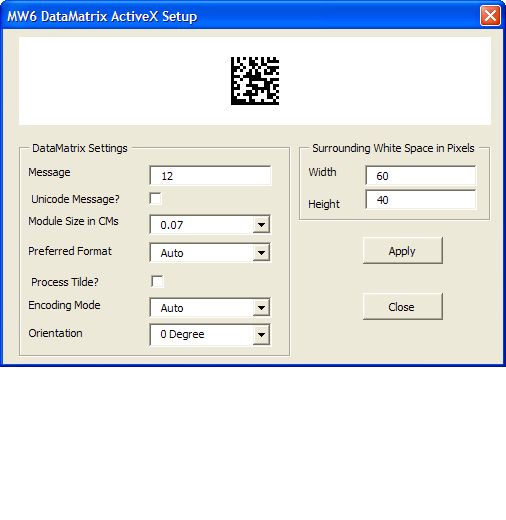Image resolution: width=506 pixels, height=520 pixels.
Task: Open the Encoding Mode dropdown arrow
Action: coord(261,307)
